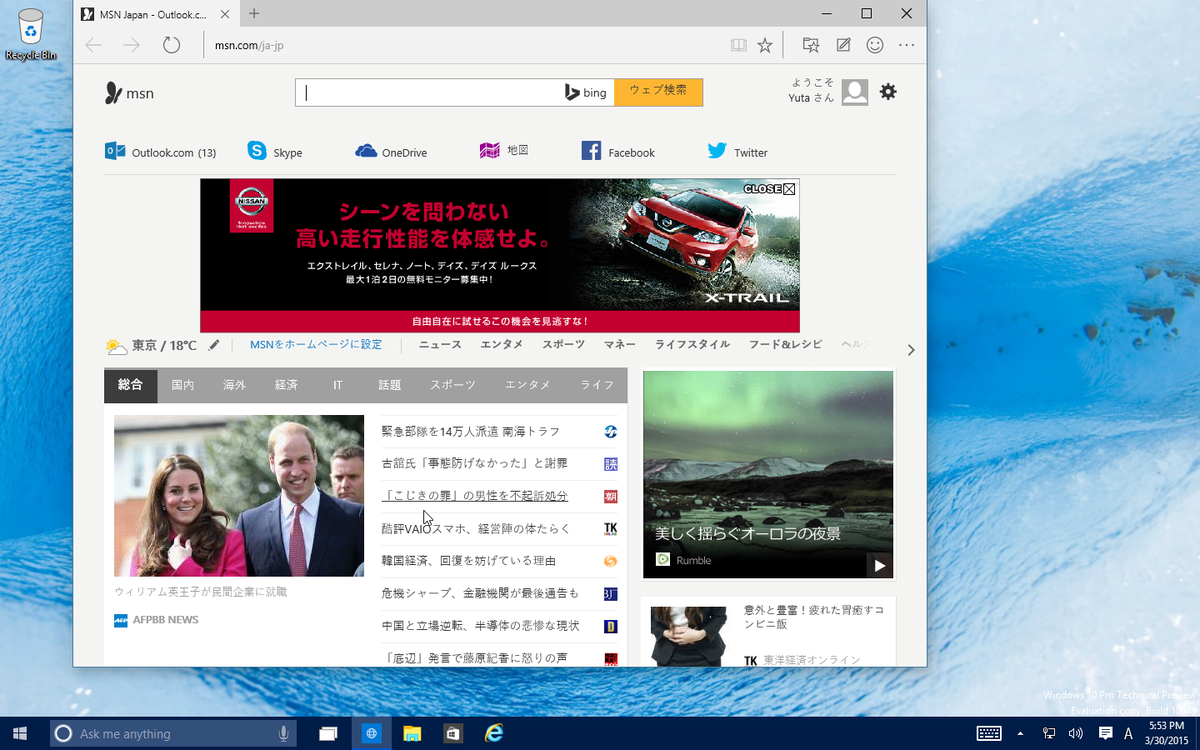Open reading view book icon
1200x750 pixels.
(x=738, y=45)
